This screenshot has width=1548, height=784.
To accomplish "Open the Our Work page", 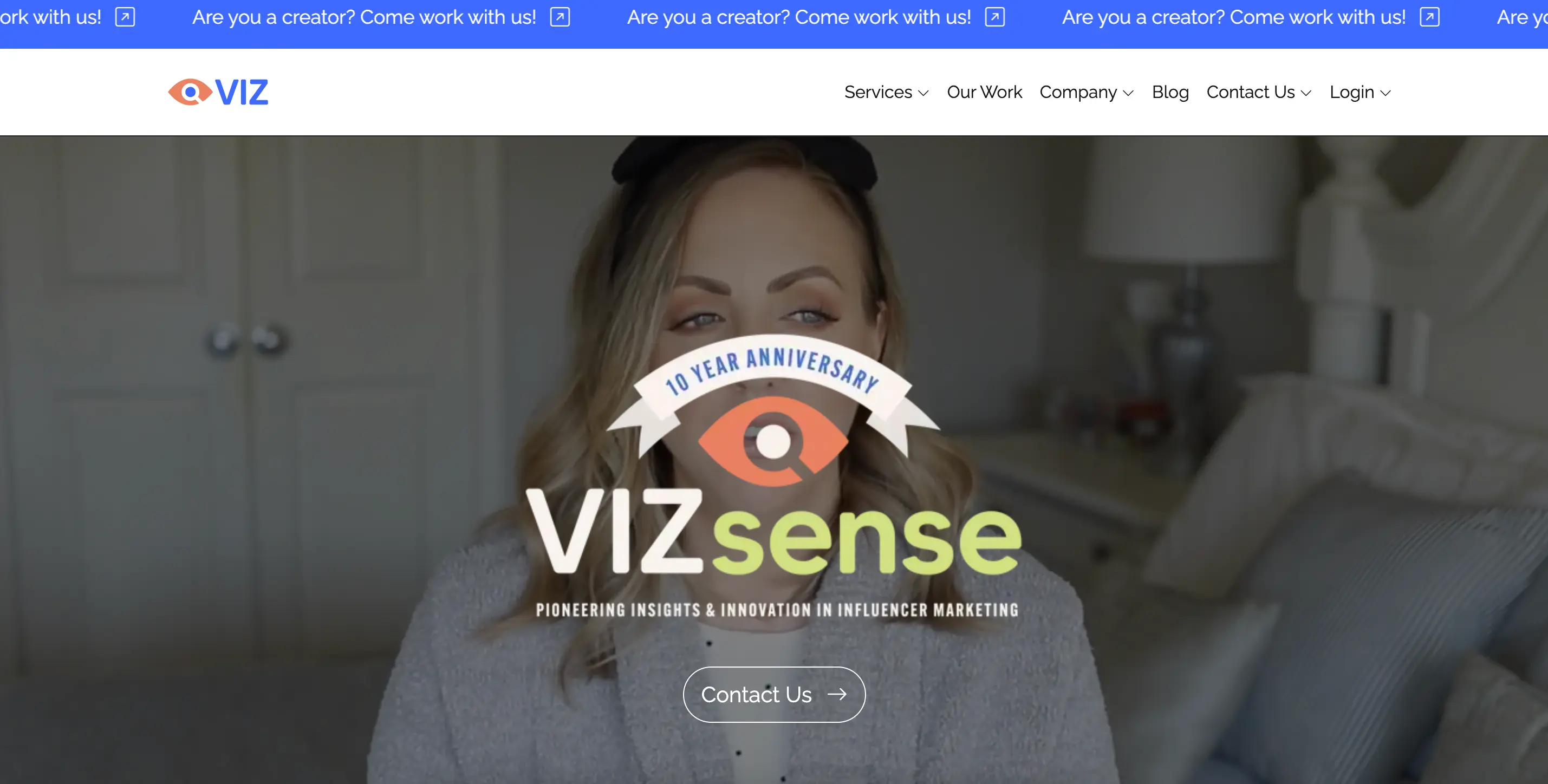I will click(984, 92).
